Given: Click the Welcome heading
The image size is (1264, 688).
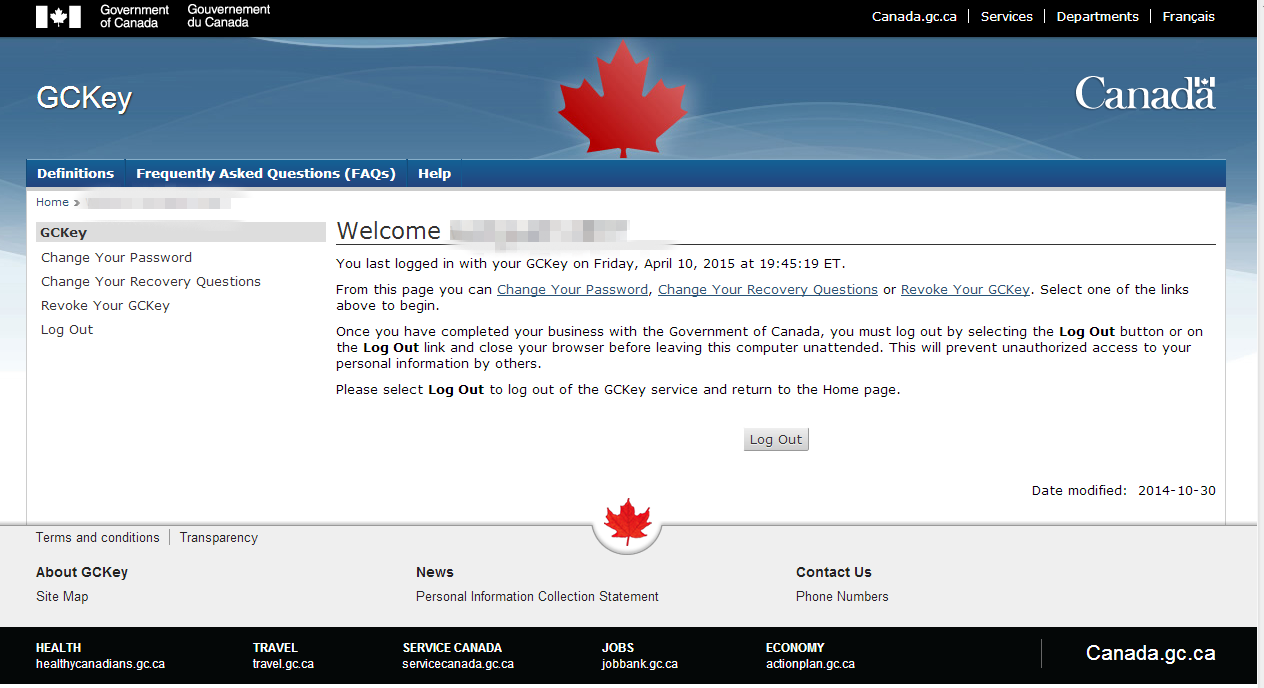Looking at the screenshot, I should 388,231.
